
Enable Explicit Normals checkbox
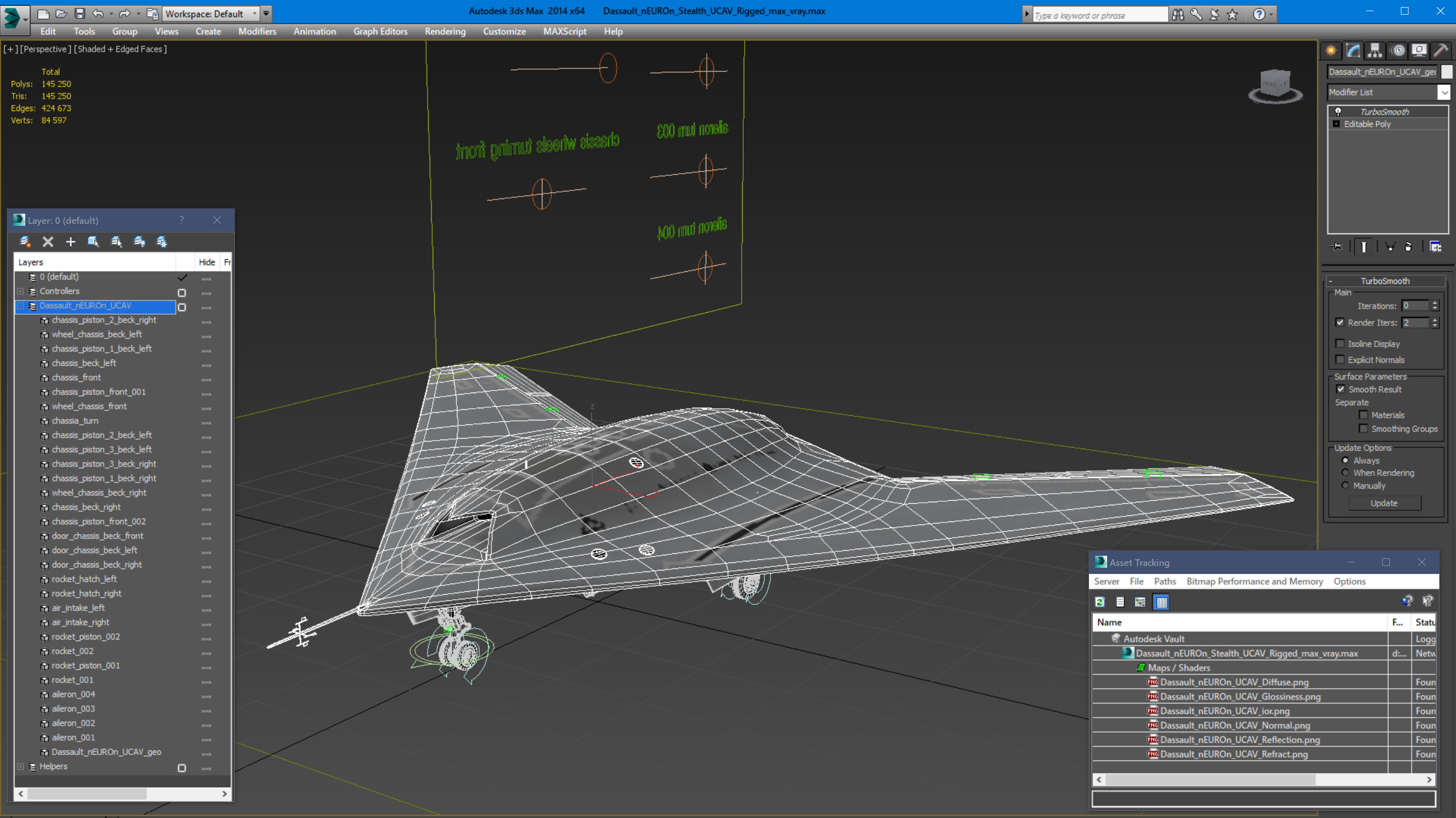coord(1340,360)
